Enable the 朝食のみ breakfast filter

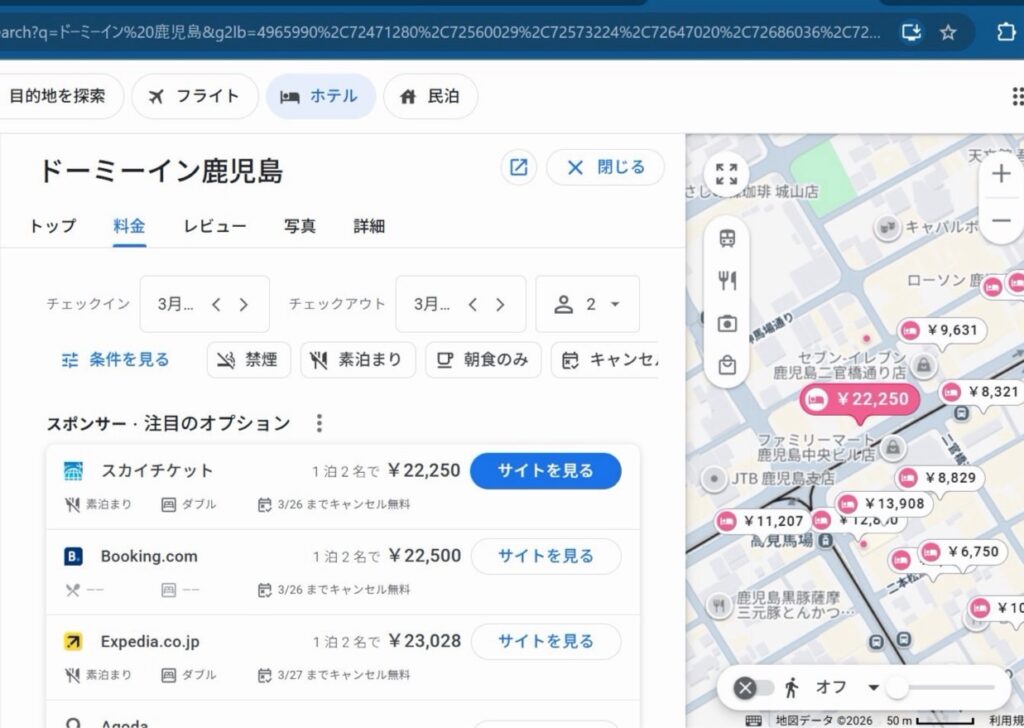[483, 360]
